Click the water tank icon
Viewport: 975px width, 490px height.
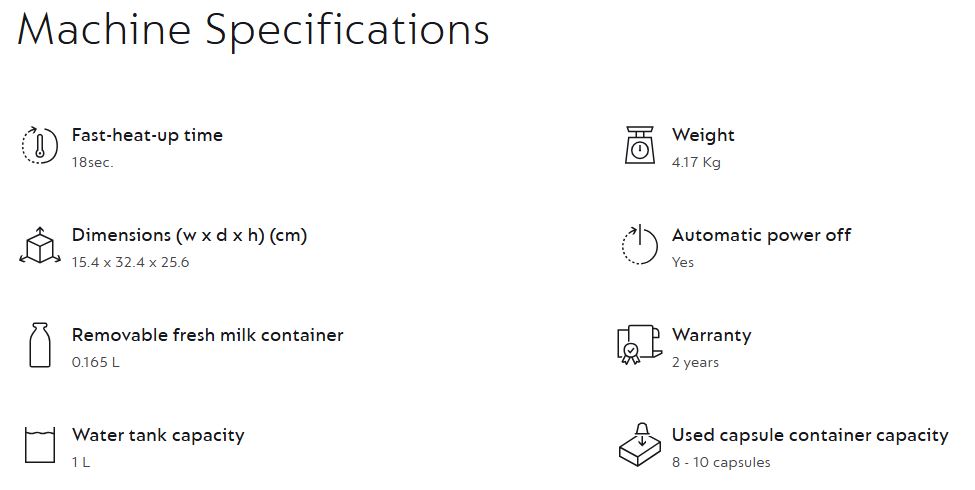[39, 446]
